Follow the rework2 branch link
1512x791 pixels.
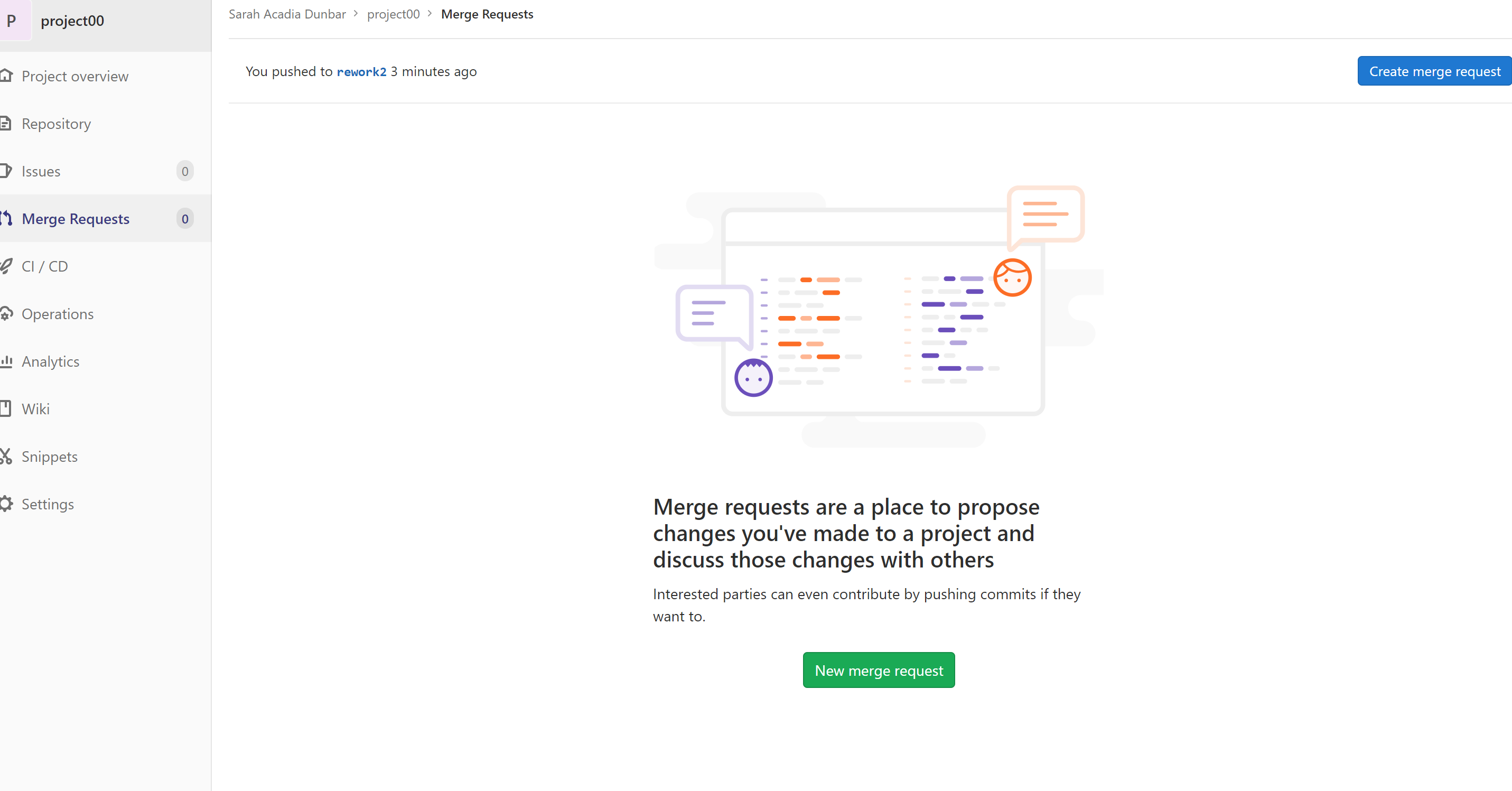(361, 72)
